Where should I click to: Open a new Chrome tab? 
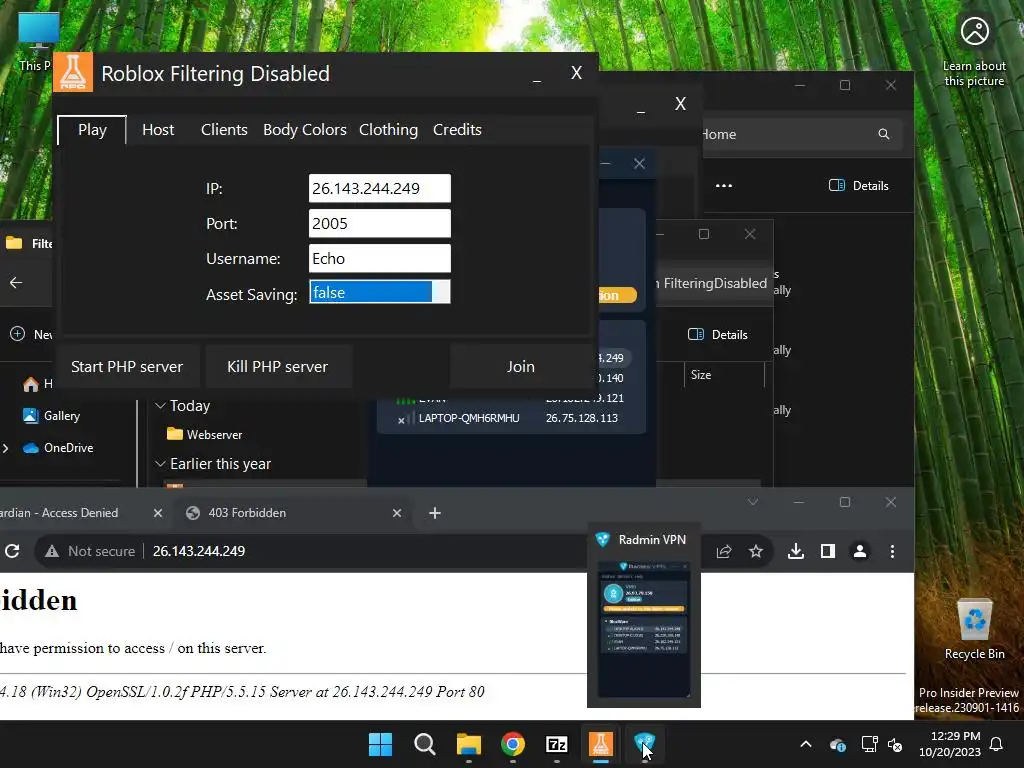(x=435, y=513)
